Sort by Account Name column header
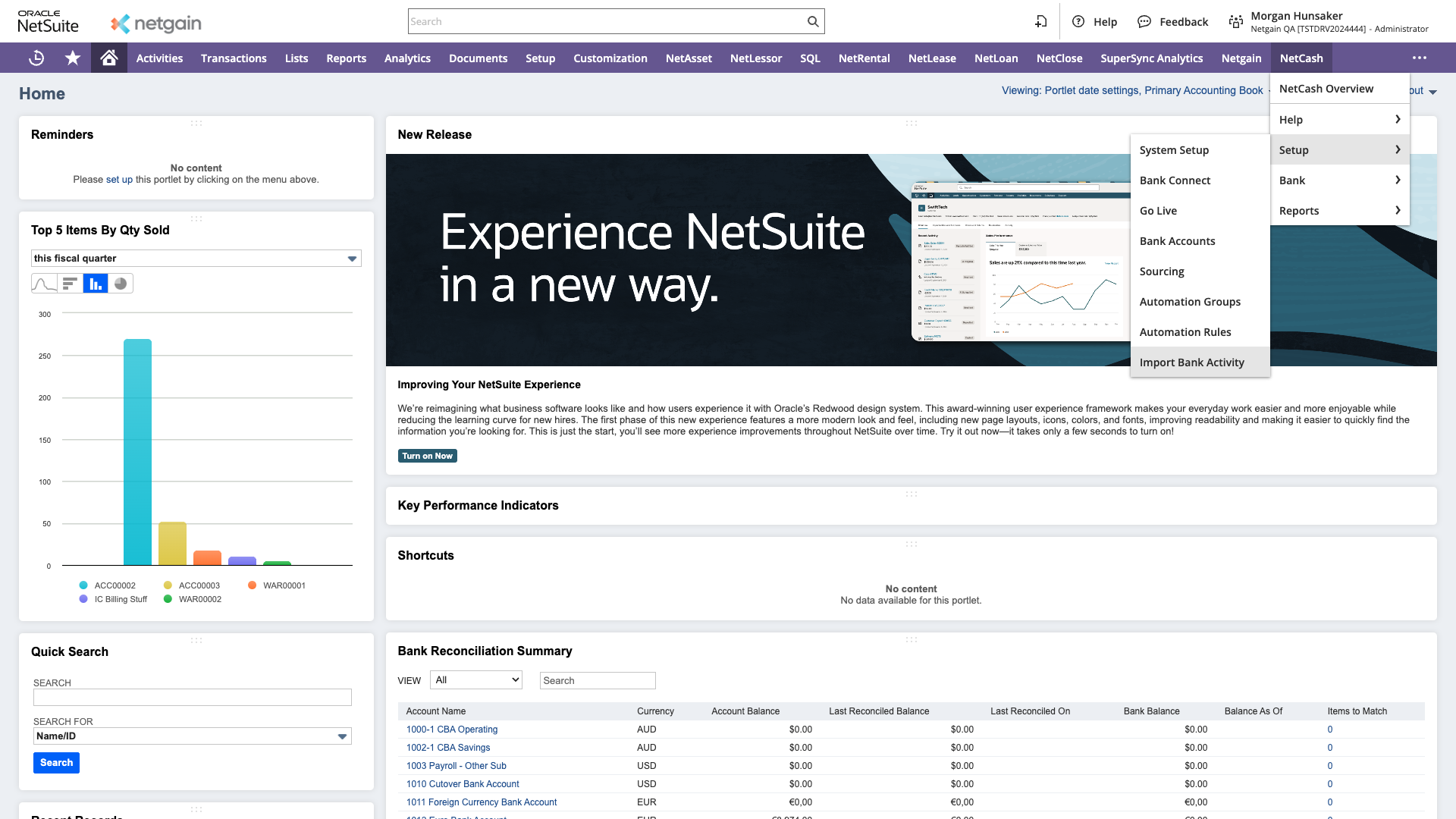This screenshot has width=1456, height=819. [x=436, y=711]
